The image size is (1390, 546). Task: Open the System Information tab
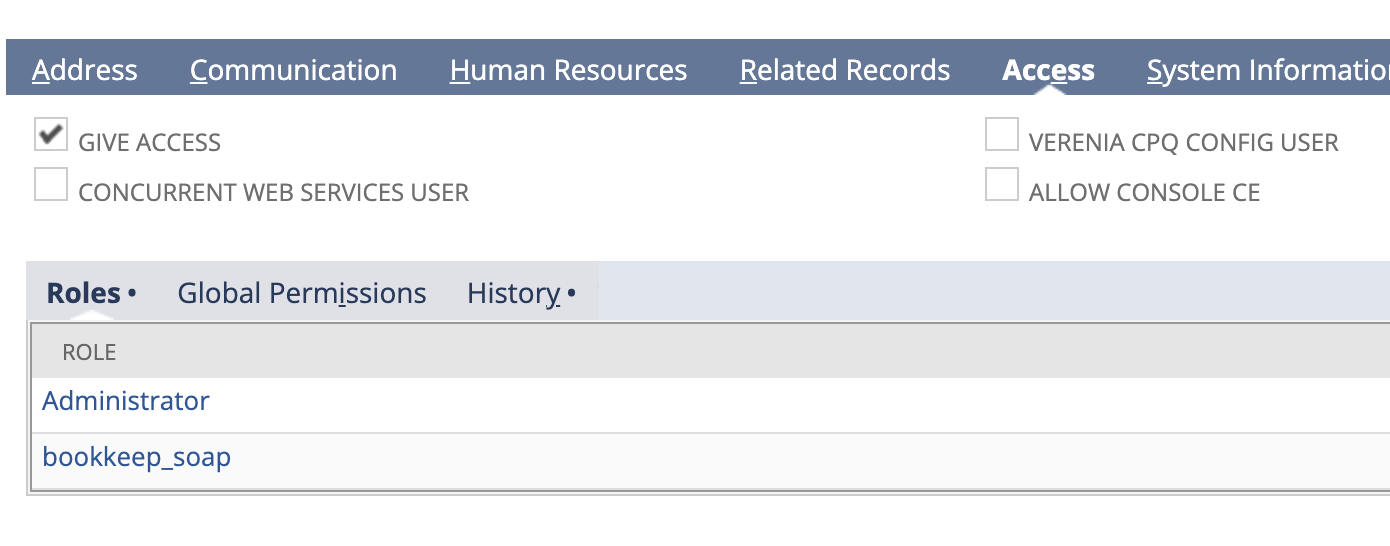click(1268, 70)
